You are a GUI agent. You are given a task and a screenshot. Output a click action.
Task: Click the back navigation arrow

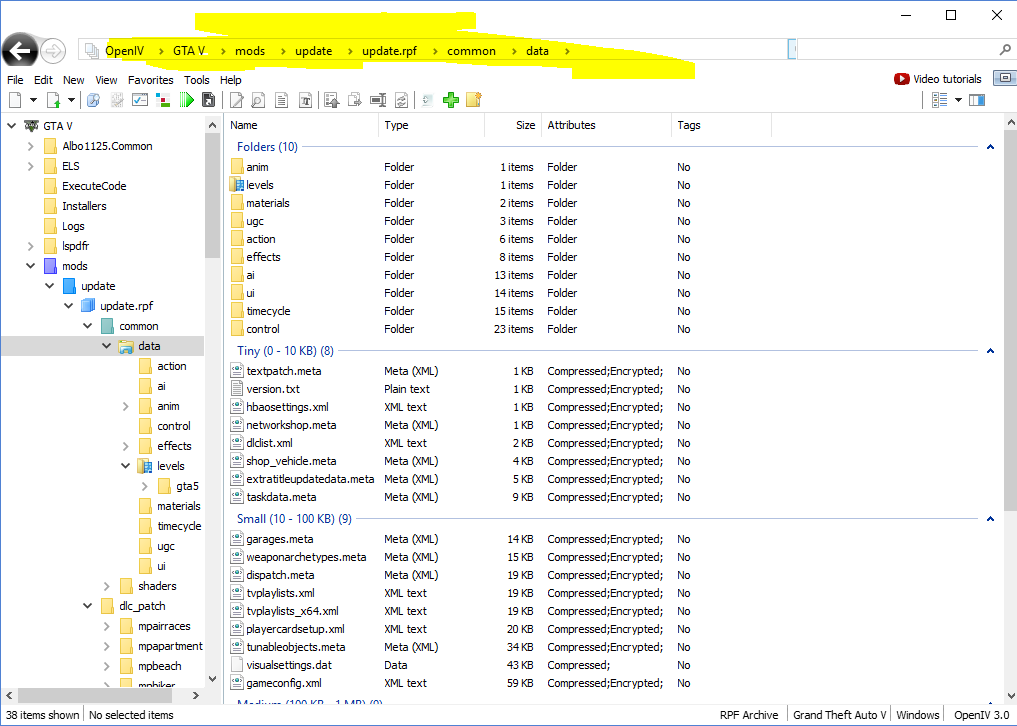tap(20, 51)
